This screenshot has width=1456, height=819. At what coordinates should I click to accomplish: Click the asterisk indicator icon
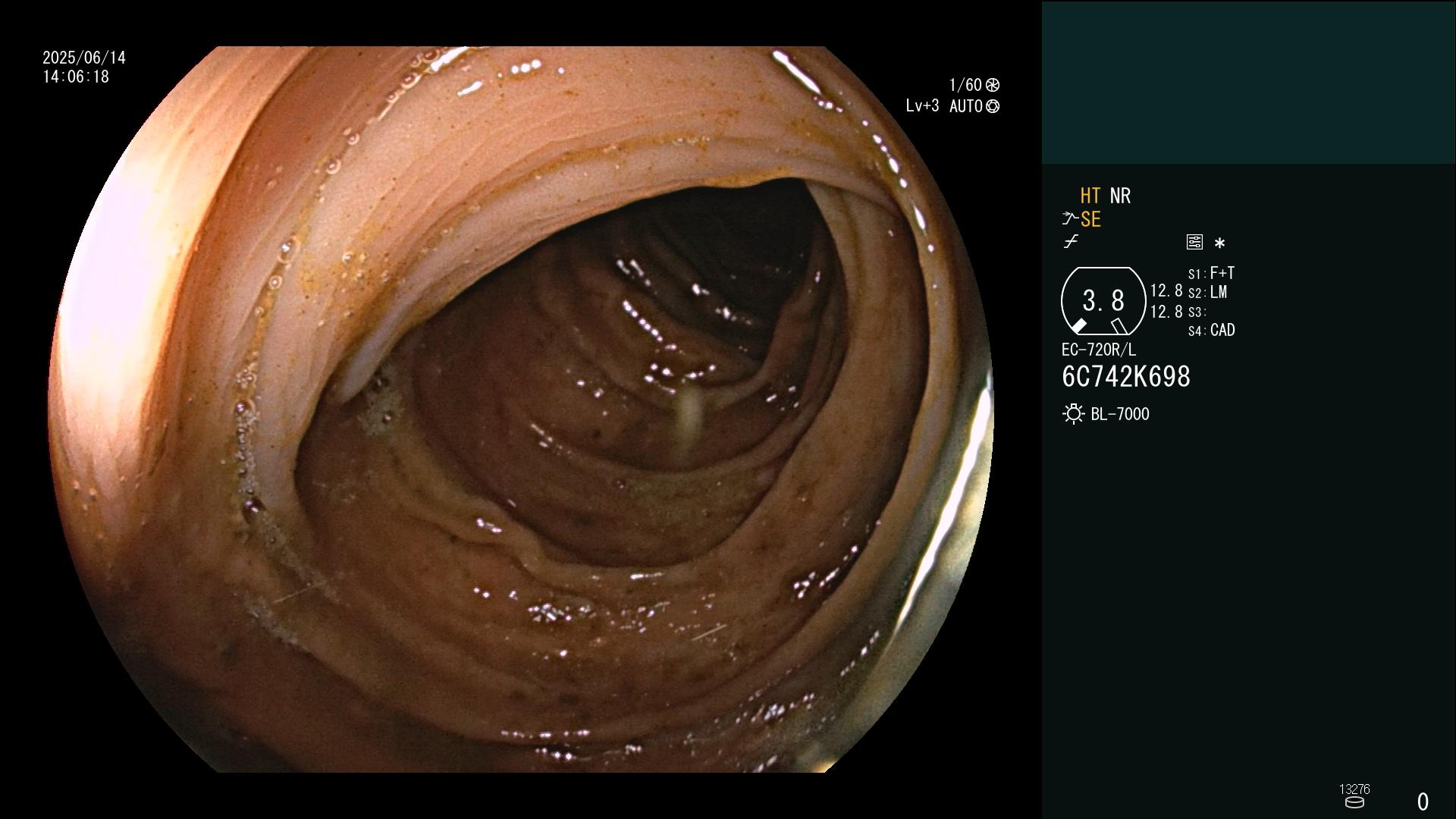pyautogui.click(x=1219, y=243)
